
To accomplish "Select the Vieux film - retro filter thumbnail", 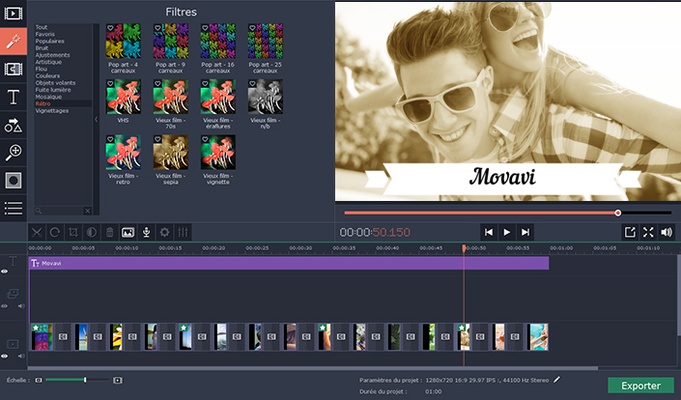I will [x=123, y=152].
